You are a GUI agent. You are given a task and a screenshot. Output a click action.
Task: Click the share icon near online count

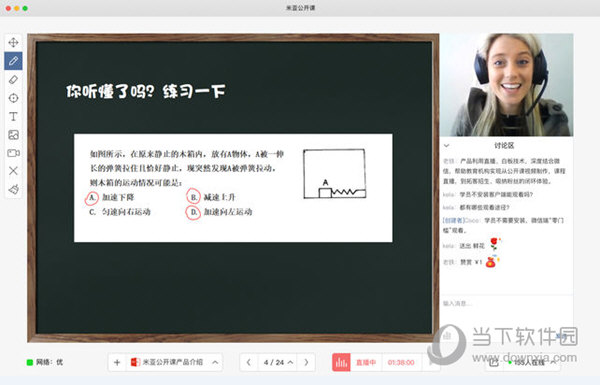tap(494, 362)
